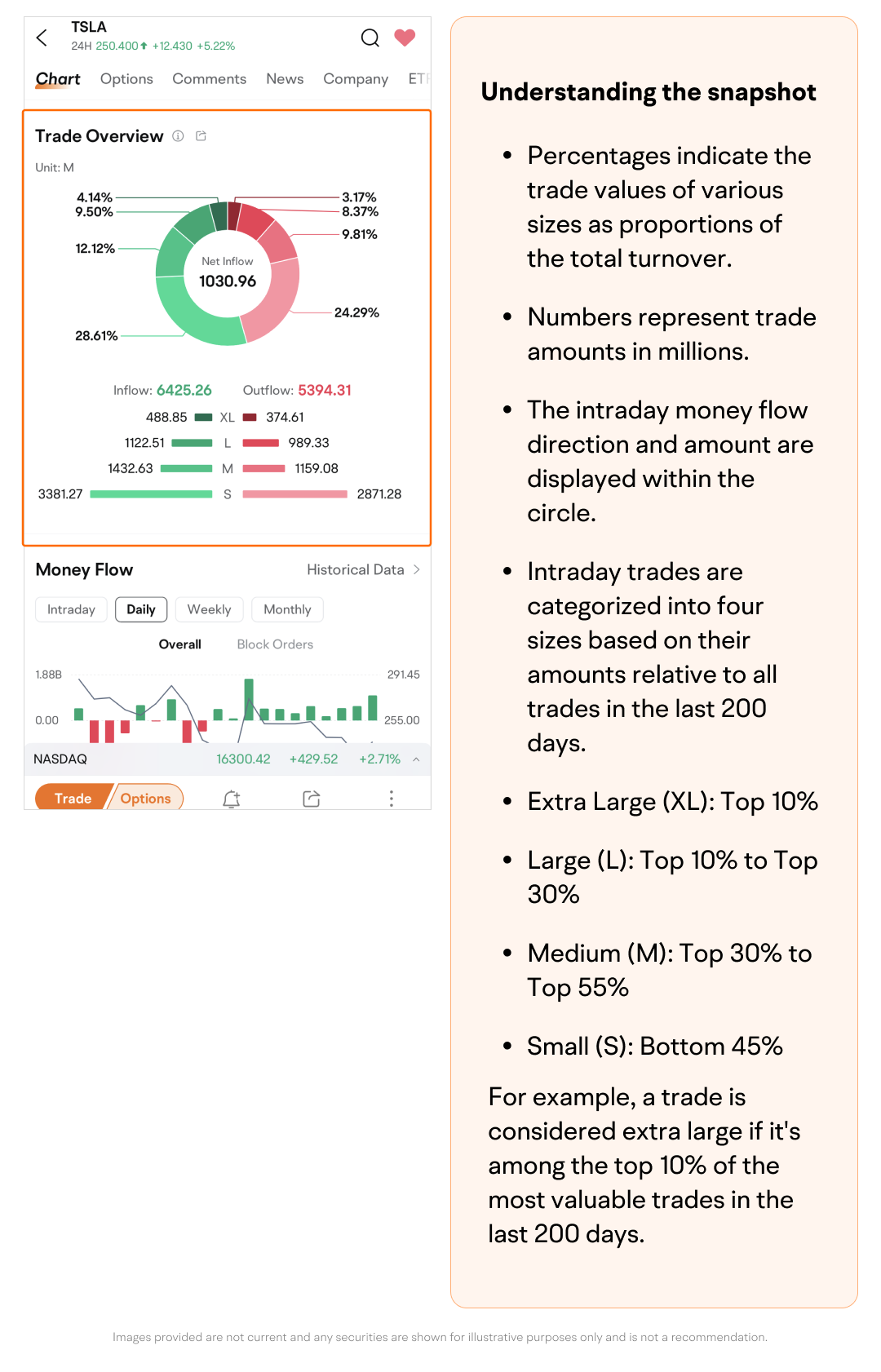Click bottom bar share icon

coord(311,799)
